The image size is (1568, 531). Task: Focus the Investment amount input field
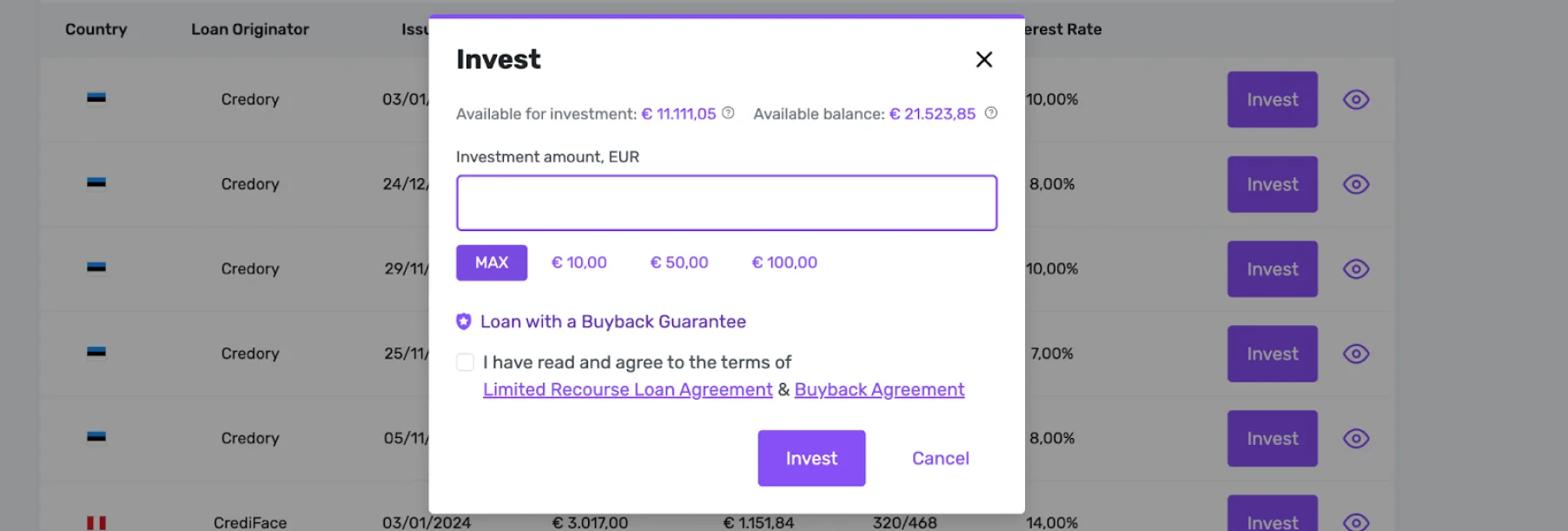coord(726,203)
